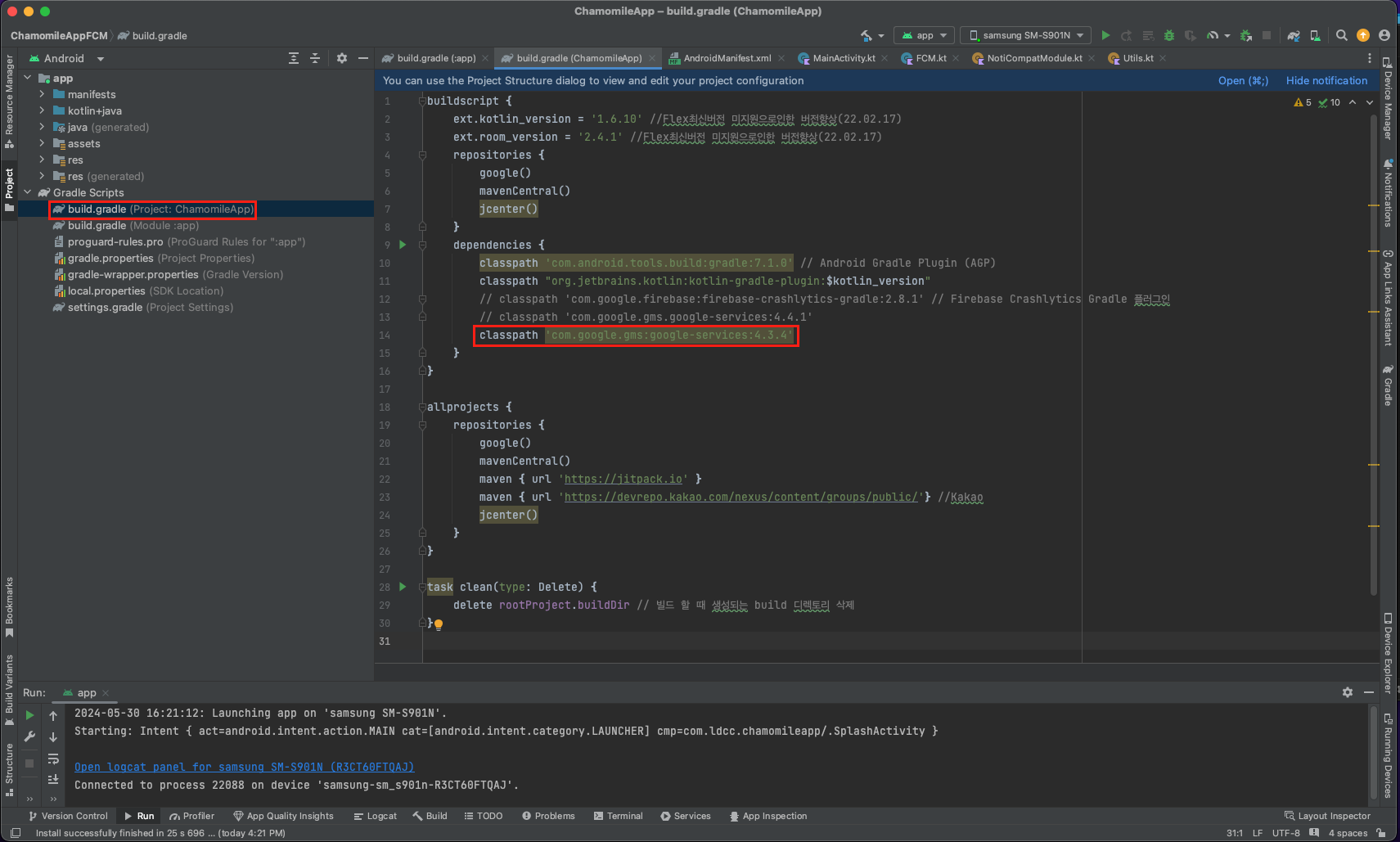Open Device Manager icon in toolbar

[1315, 35]
